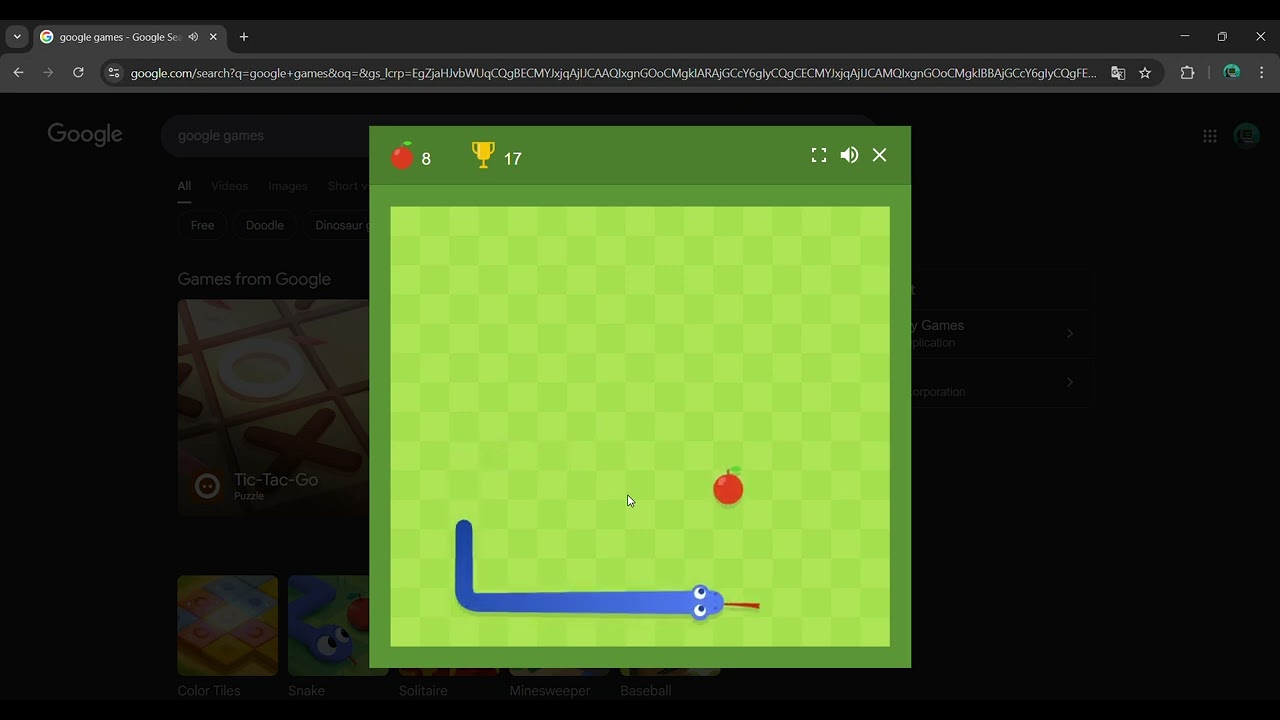Minimize the Chrome window
Viewport: 1280px width, 720px height.
[x=1185, y=36]
